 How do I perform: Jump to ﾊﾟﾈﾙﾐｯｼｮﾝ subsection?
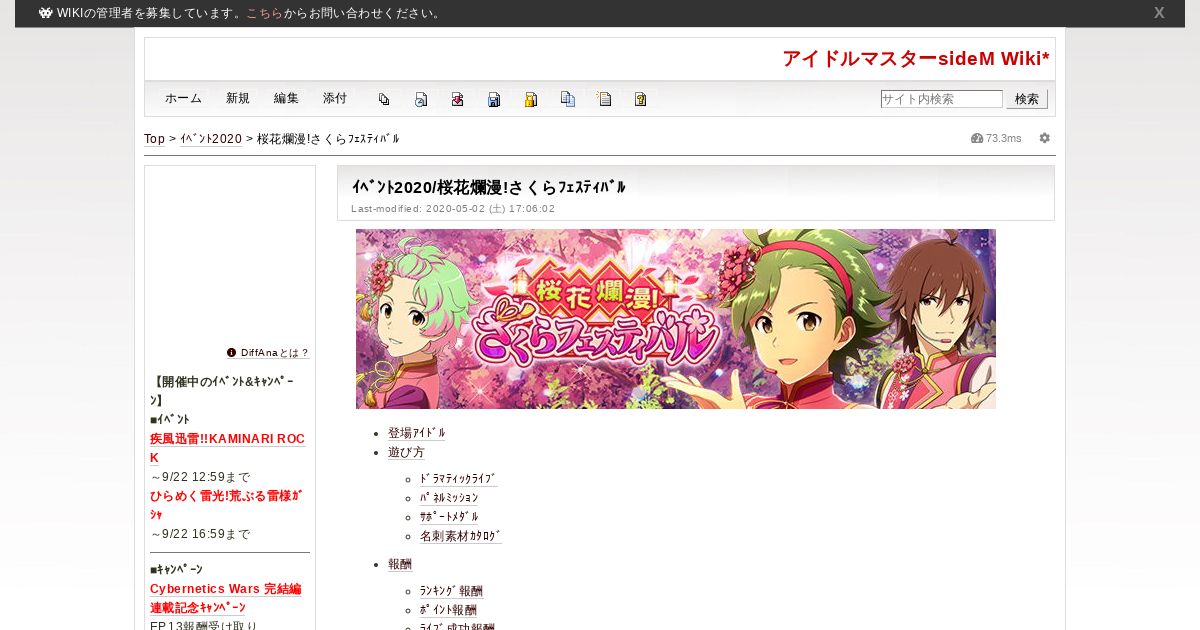pyautogui.click(x=449, y=498)
